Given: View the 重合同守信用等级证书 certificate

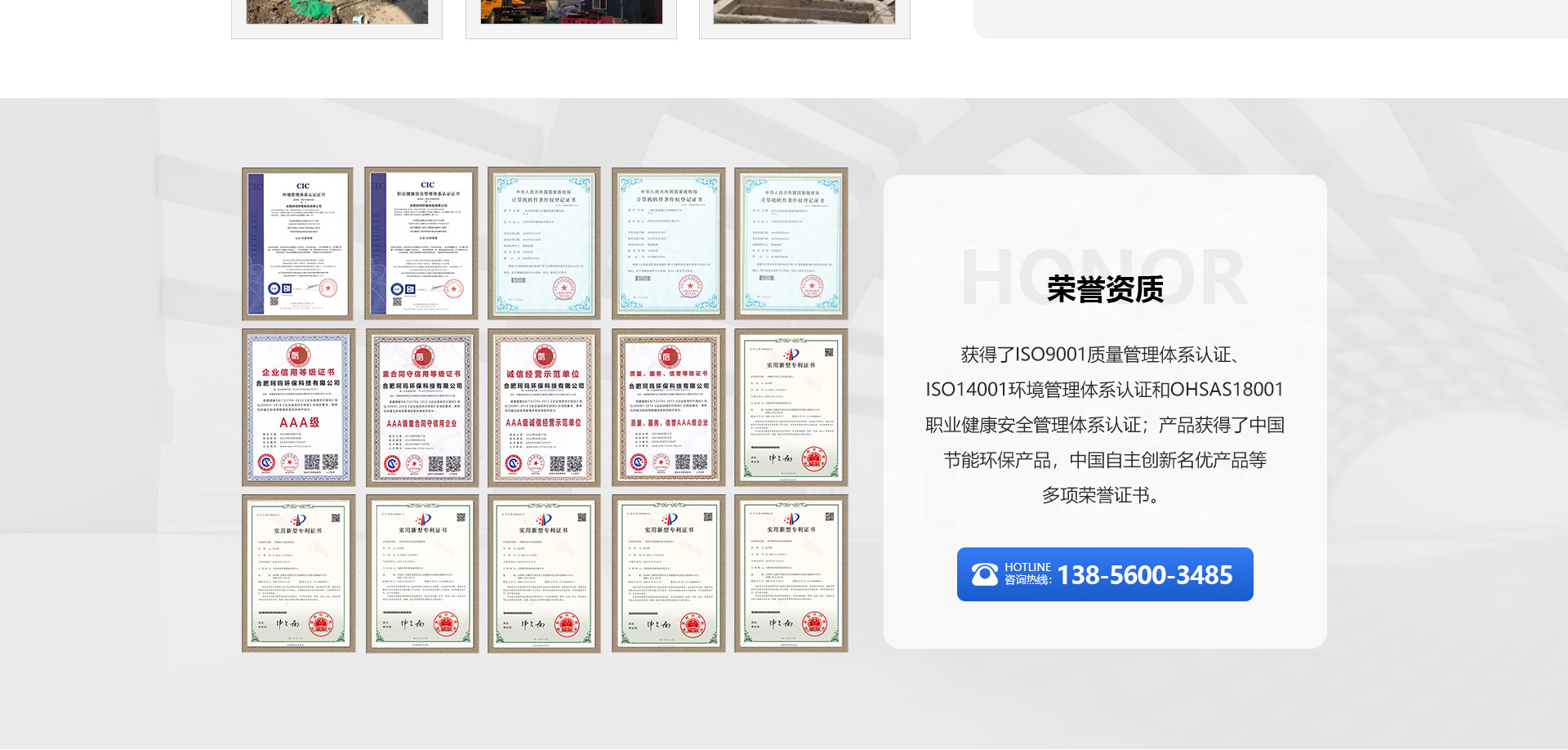Looking at the screenshot, I should coord(421,407).
